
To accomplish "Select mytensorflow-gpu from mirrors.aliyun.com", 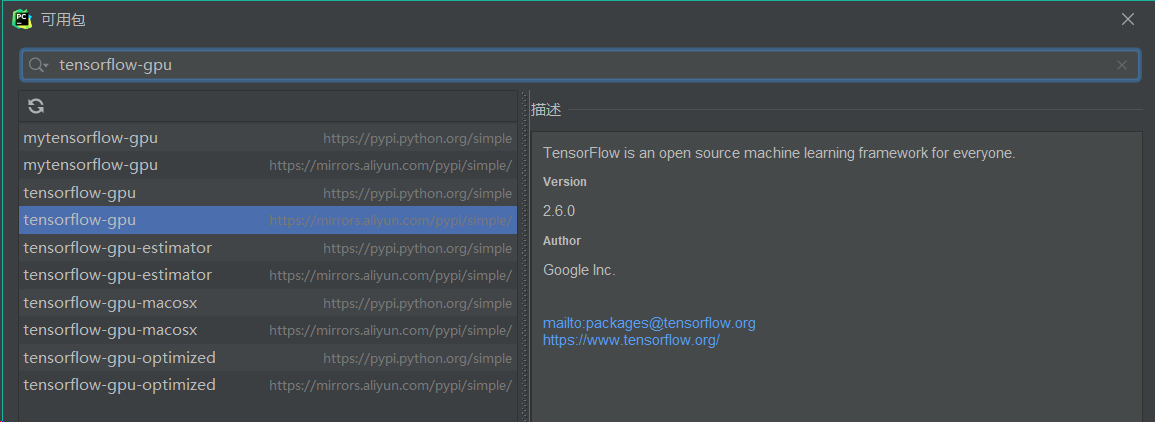I will coord(267,165).
